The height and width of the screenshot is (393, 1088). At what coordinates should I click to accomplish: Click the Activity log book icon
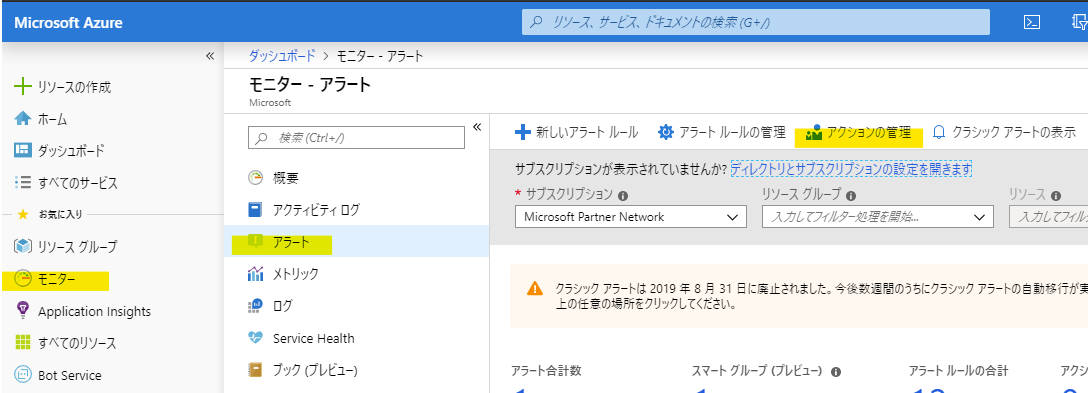(x=255, y=210)
